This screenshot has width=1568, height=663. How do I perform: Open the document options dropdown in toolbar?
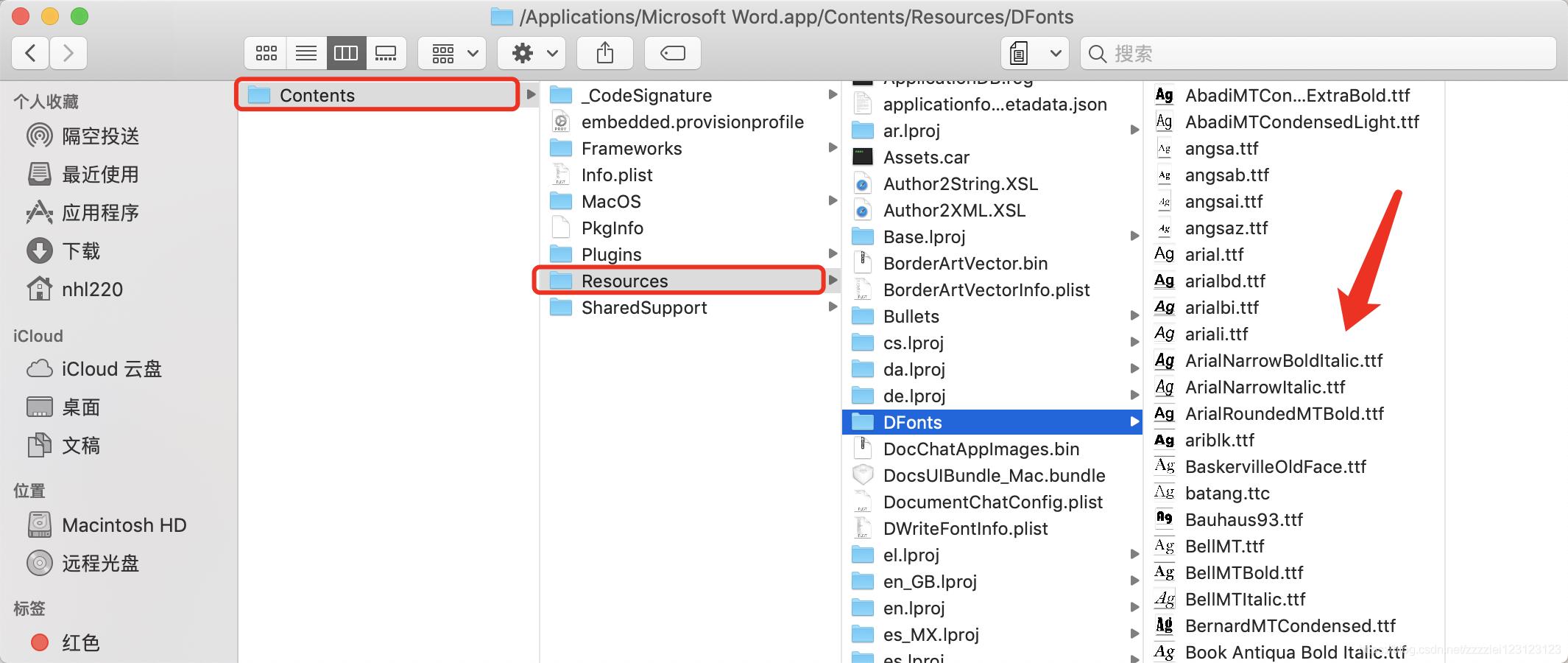[1035, 53]
